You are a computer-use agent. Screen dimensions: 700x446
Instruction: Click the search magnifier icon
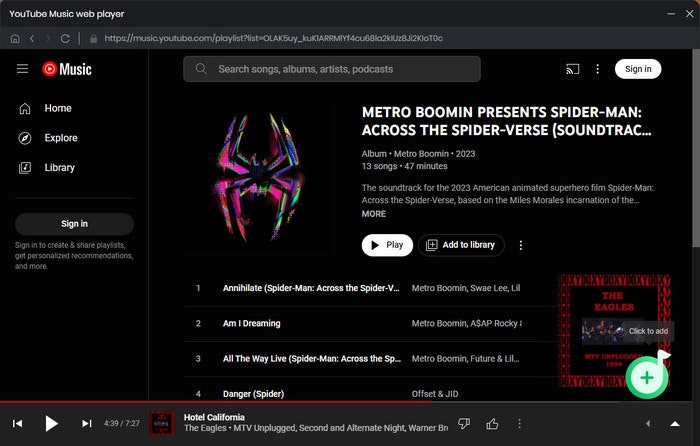[x=201, y=69]
